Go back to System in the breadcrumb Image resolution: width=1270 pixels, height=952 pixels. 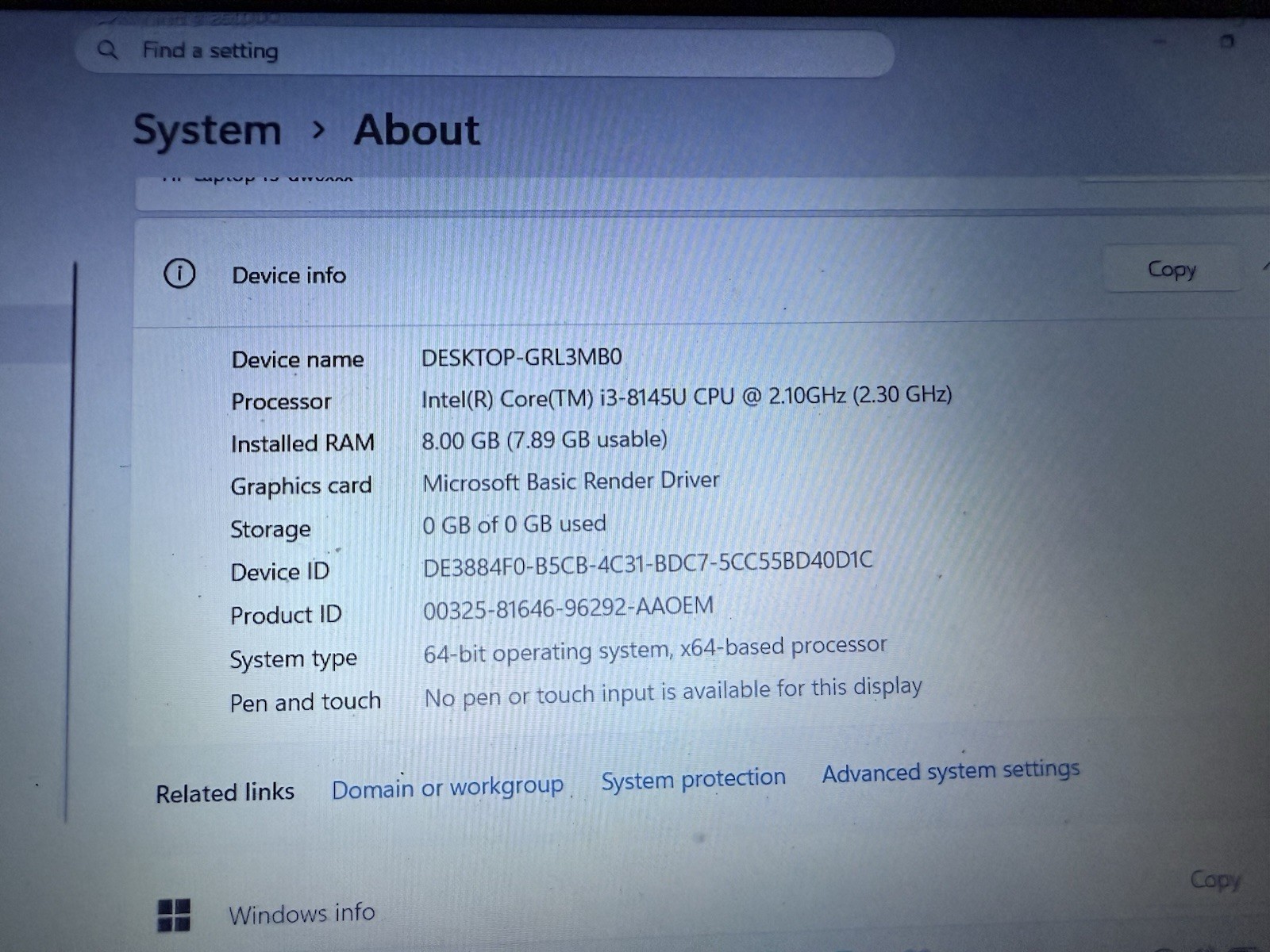tap(207, 129)
